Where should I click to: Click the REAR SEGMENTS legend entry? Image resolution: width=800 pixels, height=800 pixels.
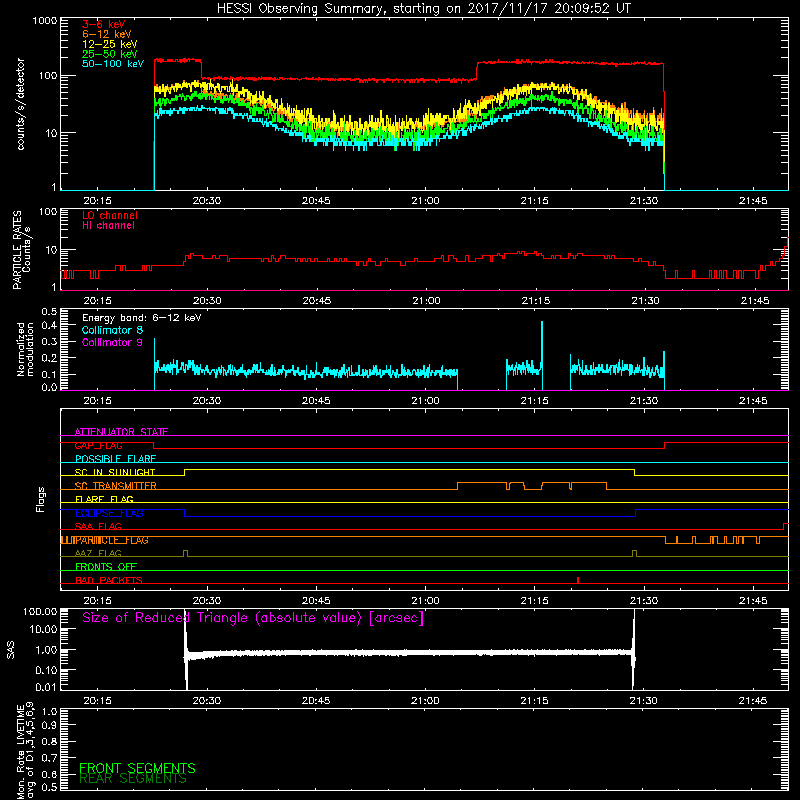click(133, 779)
